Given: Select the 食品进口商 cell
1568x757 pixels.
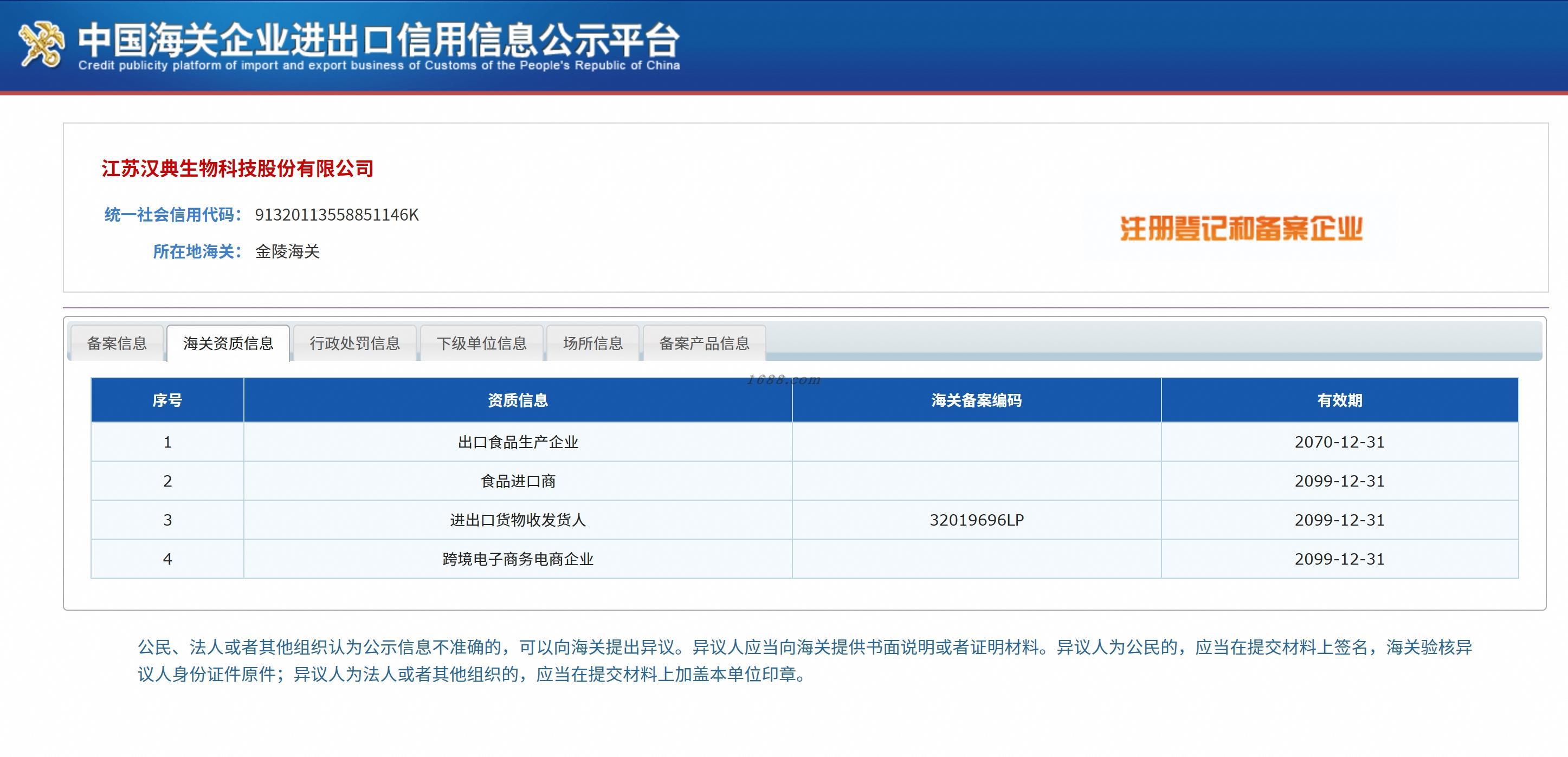Looking at the screenshot, I should 518,481.
